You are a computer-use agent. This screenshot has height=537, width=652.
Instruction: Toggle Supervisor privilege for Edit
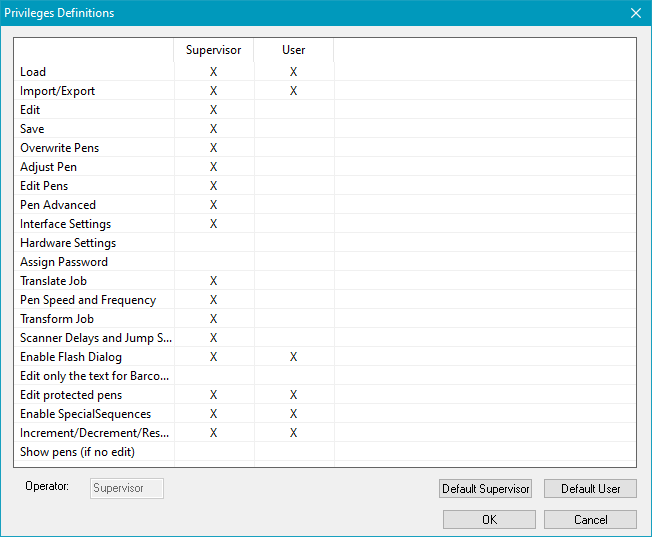(x=214, y=110)
